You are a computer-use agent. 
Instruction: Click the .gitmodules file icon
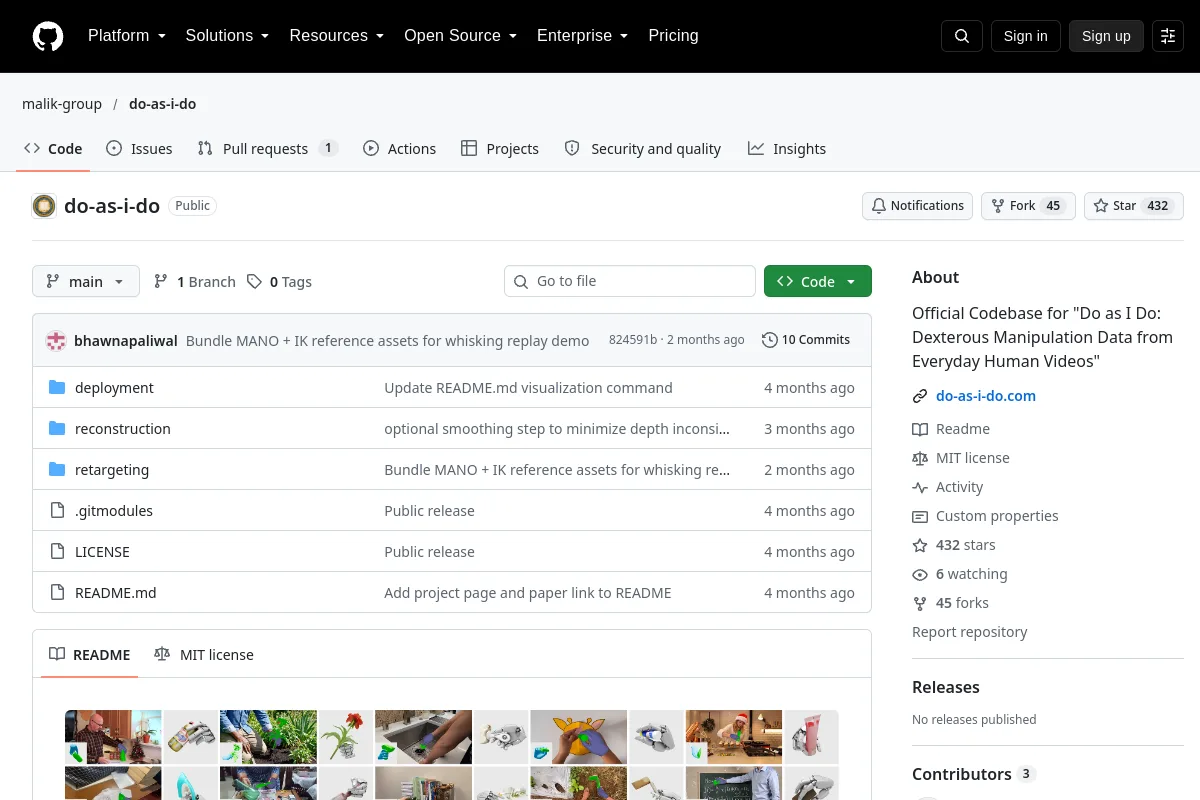pyautogui.click(x=57, y=511)
